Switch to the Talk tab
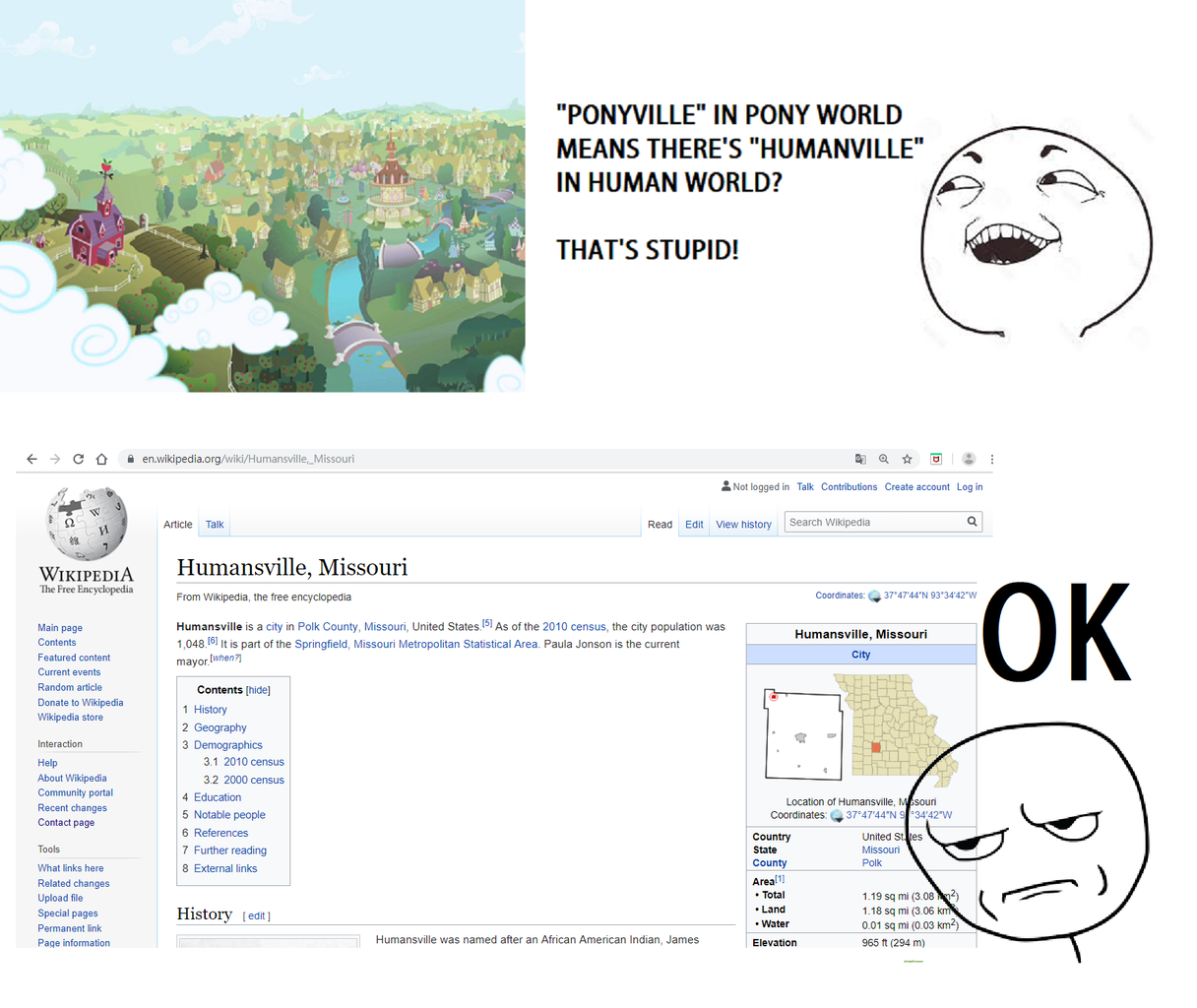 pyautogui.click(x=214, y=524)
